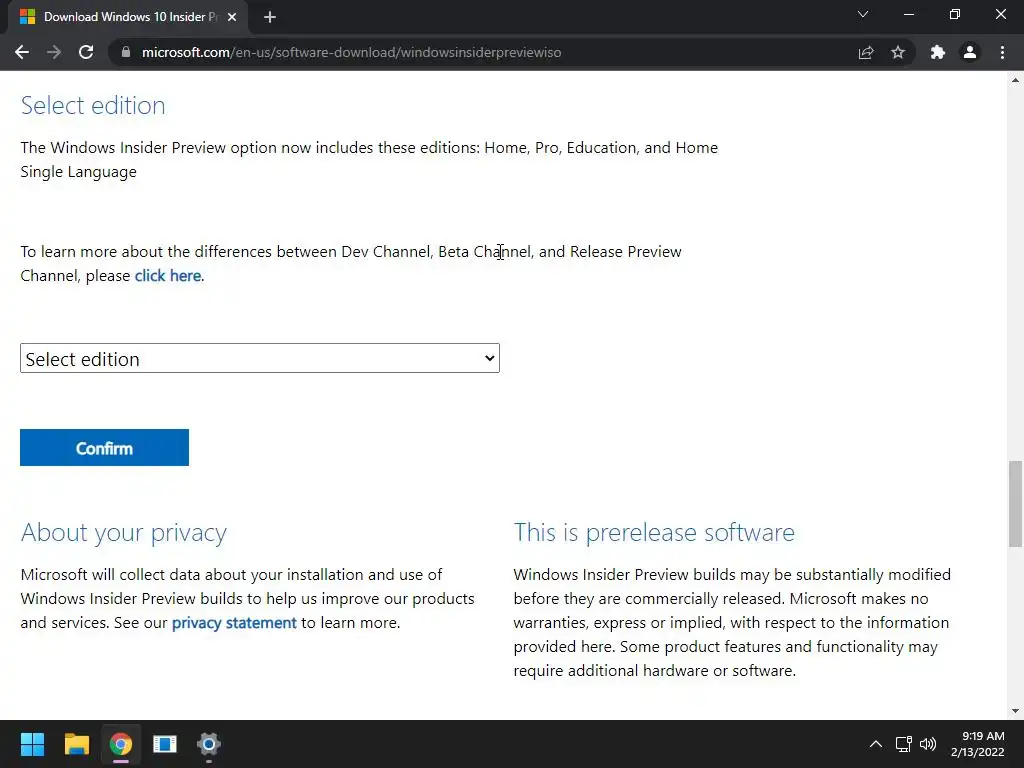Click the page vertical scrollbar thumb
Viewport: 1024px width, 768px height.
(x=1015, y=504)
